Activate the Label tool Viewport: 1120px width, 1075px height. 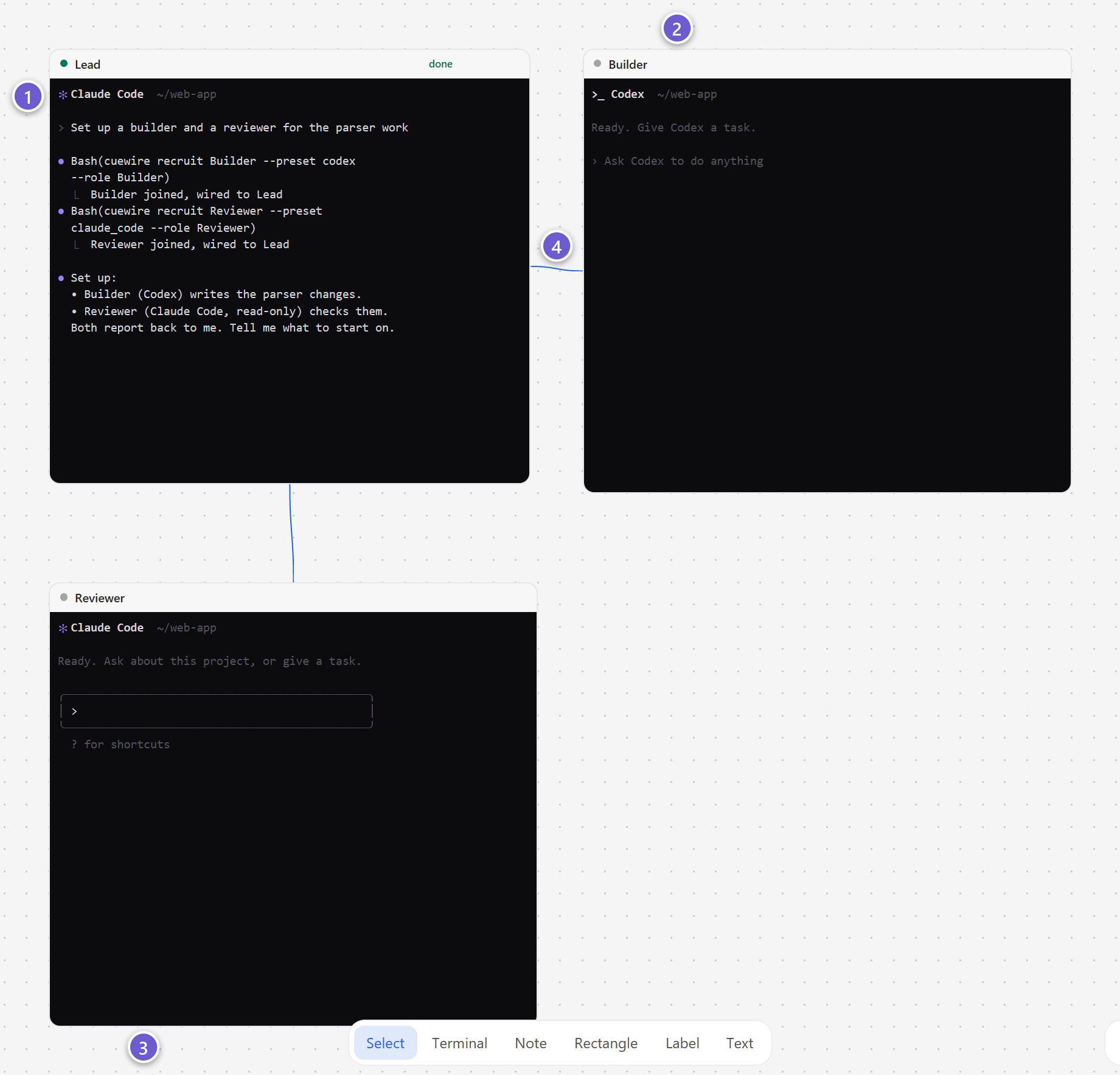[x=682, y=1043]
